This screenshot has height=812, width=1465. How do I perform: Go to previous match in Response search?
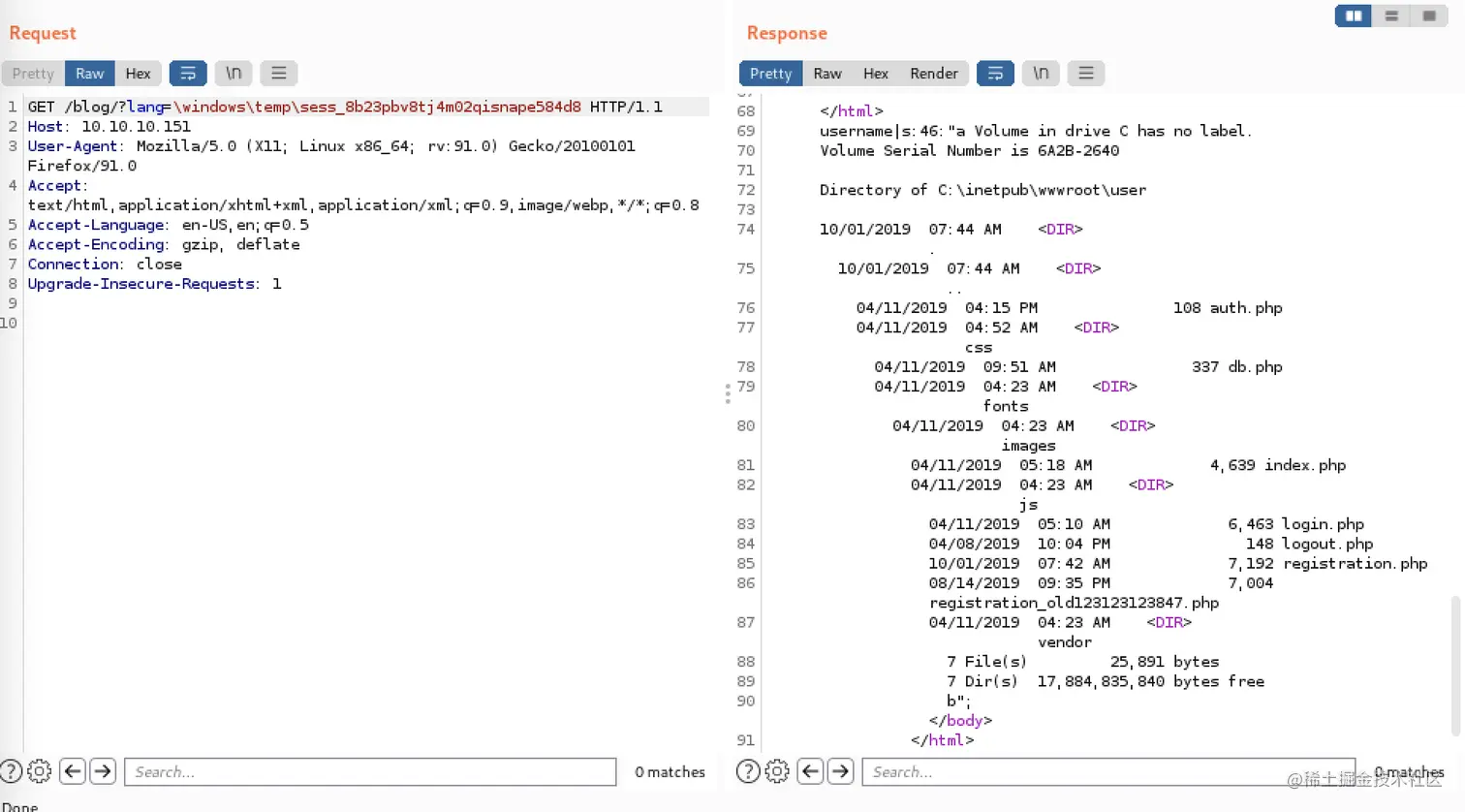810,771
